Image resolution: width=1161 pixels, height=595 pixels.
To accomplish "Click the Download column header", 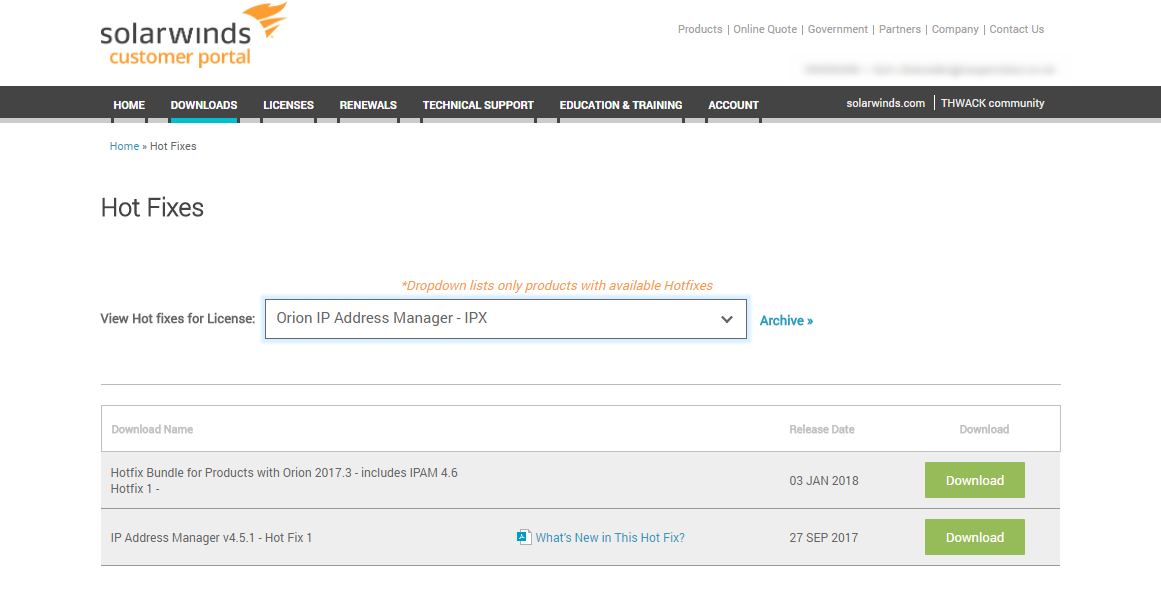I will click(x=984, y=429).
